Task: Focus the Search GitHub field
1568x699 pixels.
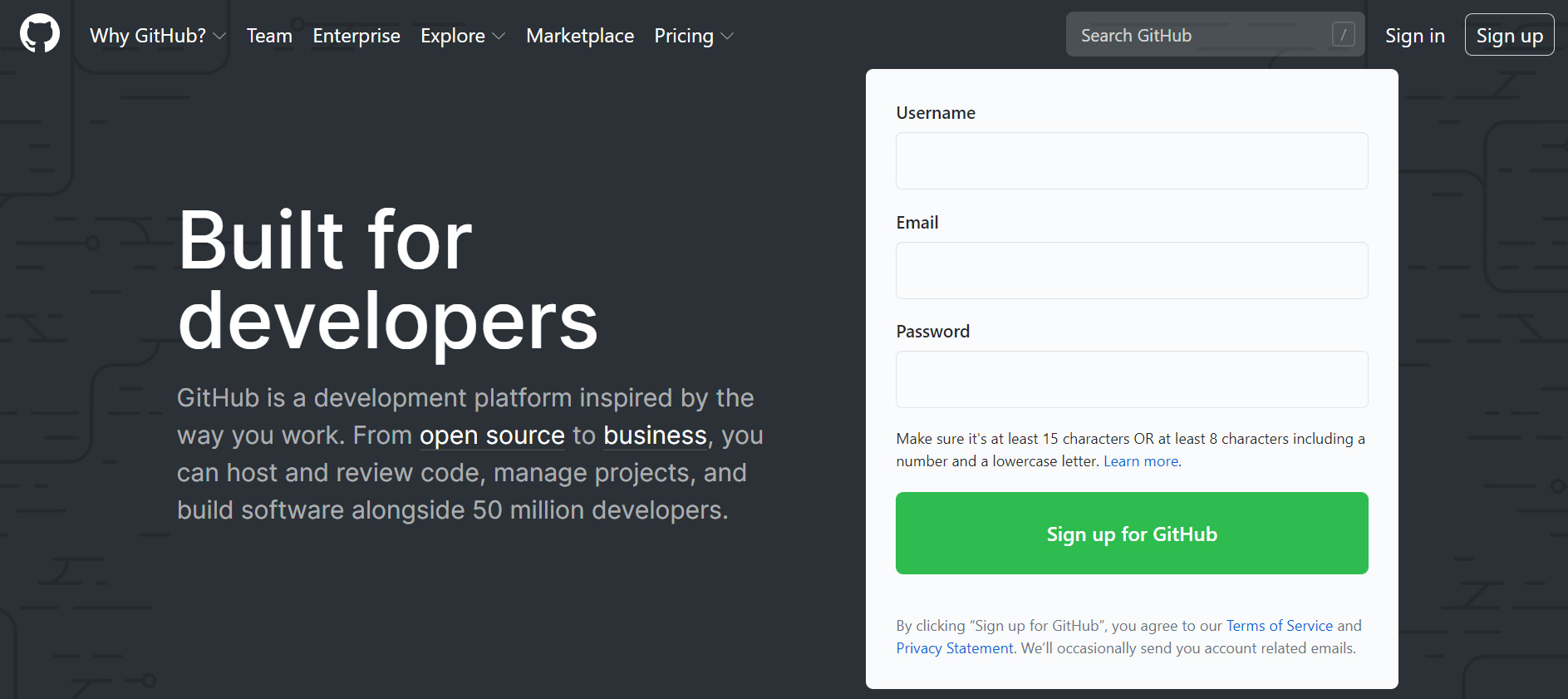Action: [x=1215, y=34]
